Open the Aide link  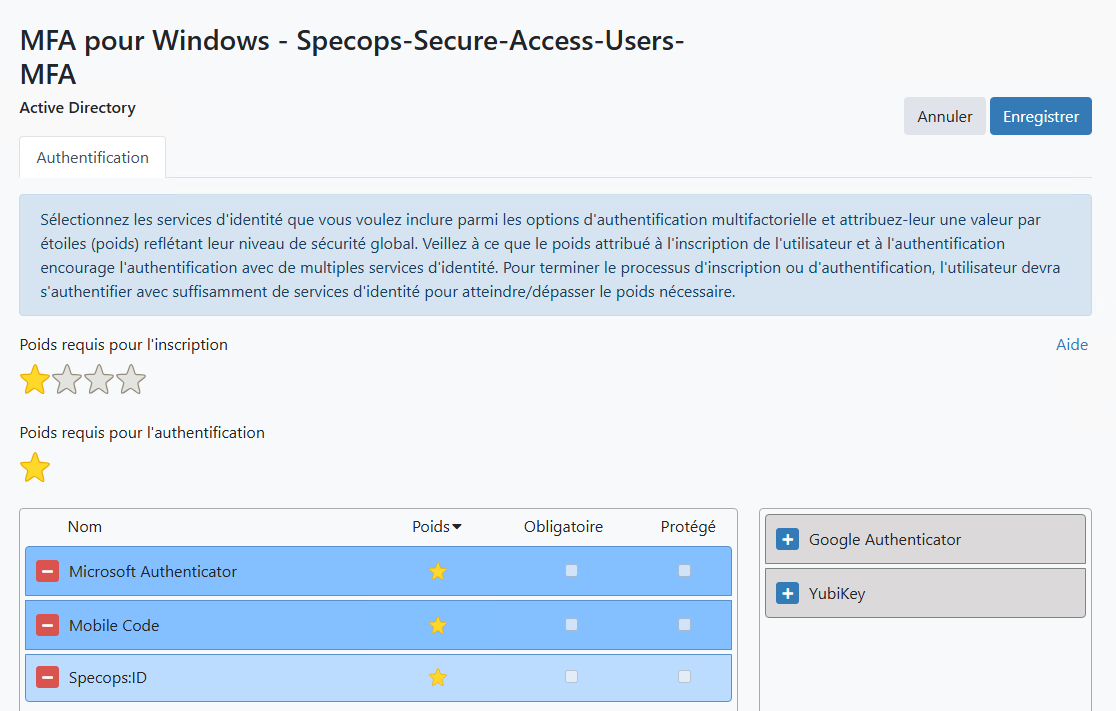pyautogui.click(x=1071, y=344)
